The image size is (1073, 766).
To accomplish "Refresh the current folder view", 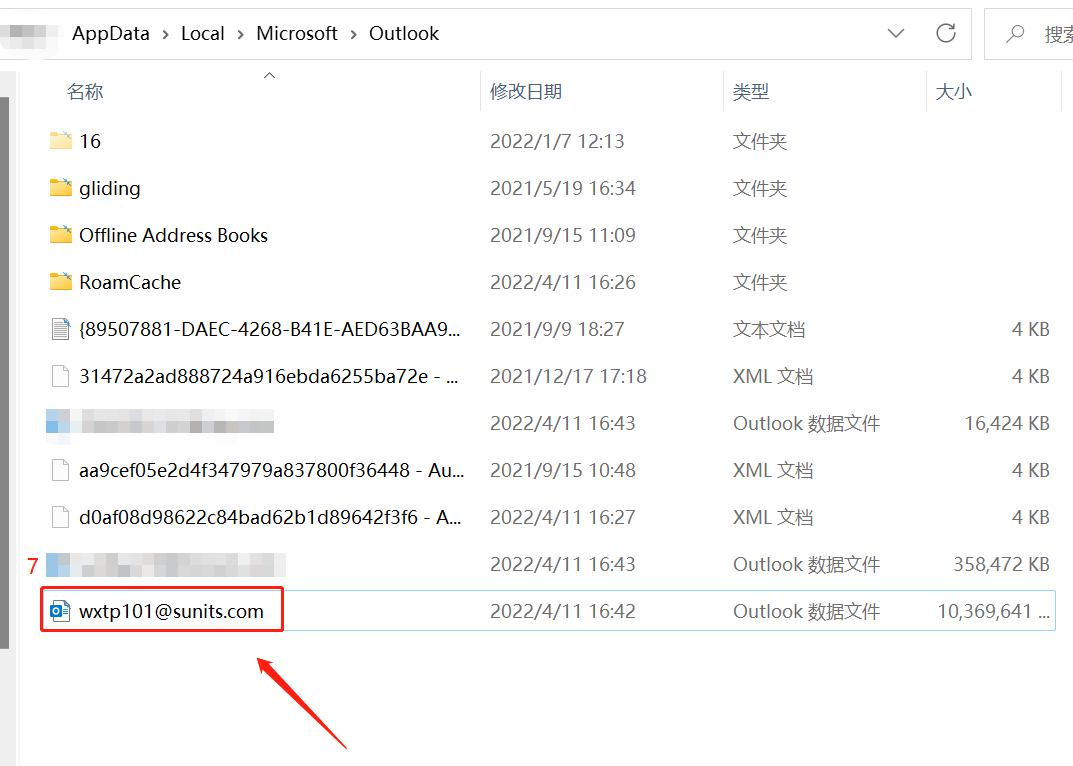I will [946, 33].
